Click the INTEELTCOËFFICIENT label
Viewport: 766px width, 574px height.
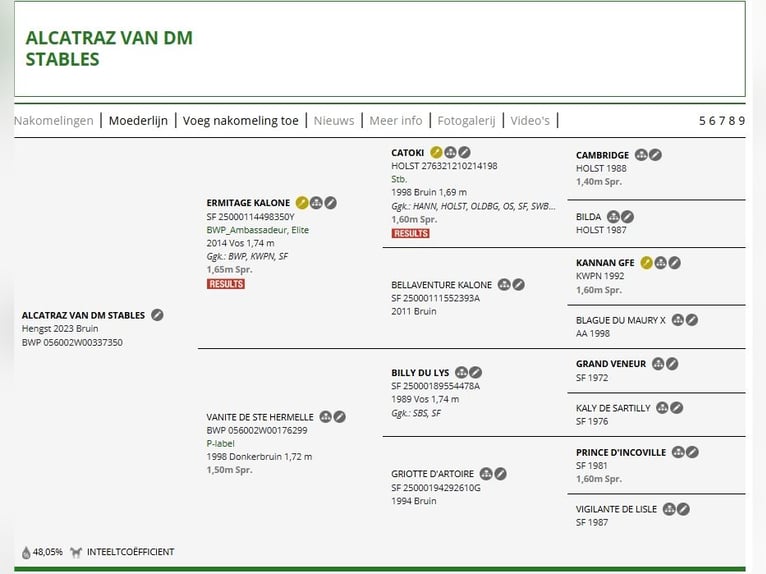click(130, 552)
